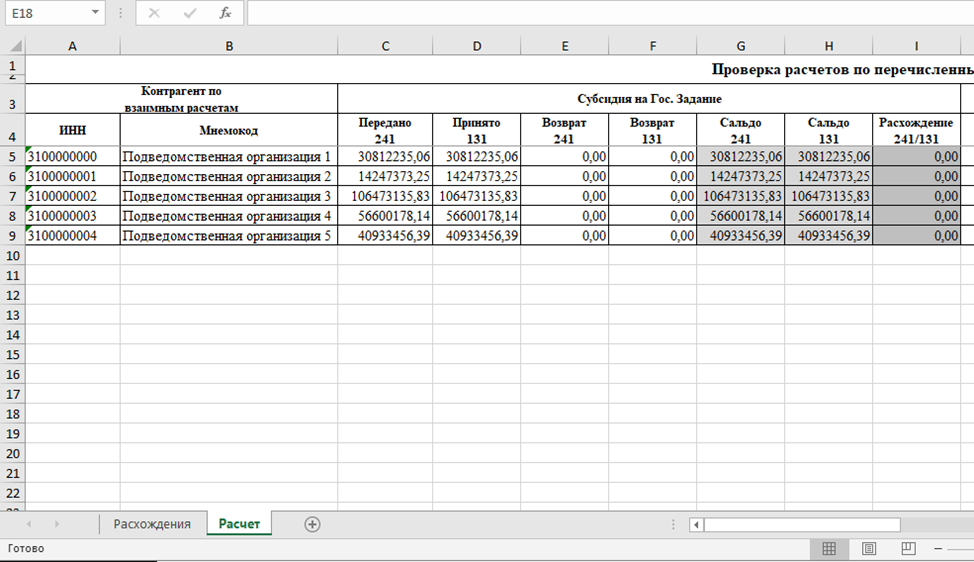Select column G header
This screenshot has width=974, height=562.
(740, 46)
